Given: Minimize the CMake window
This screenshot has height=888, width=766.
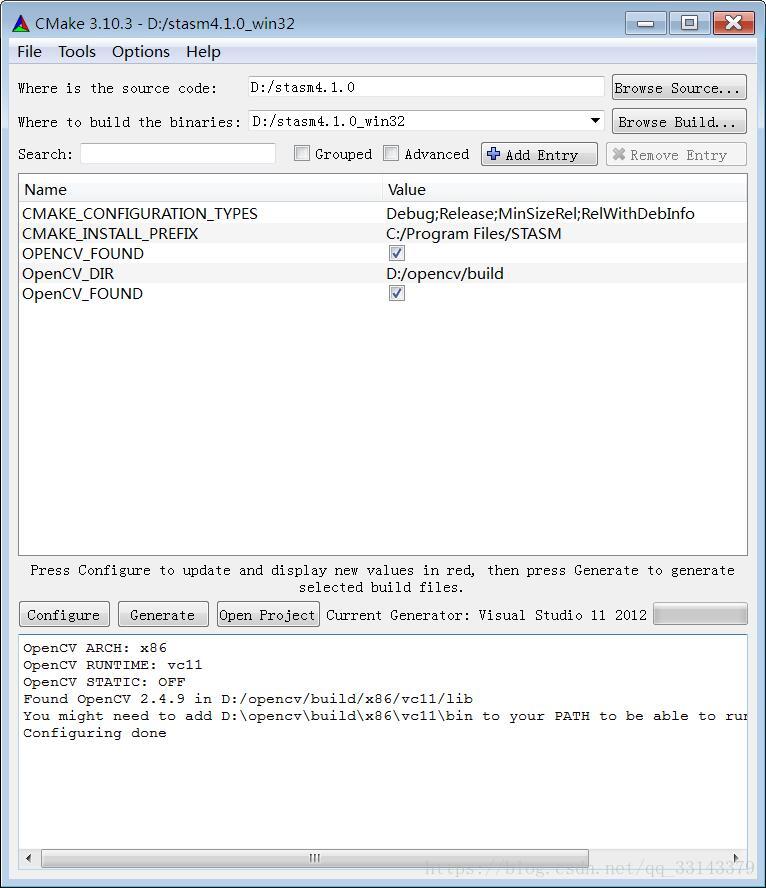Looking at the screenshot, I should 645,23.
